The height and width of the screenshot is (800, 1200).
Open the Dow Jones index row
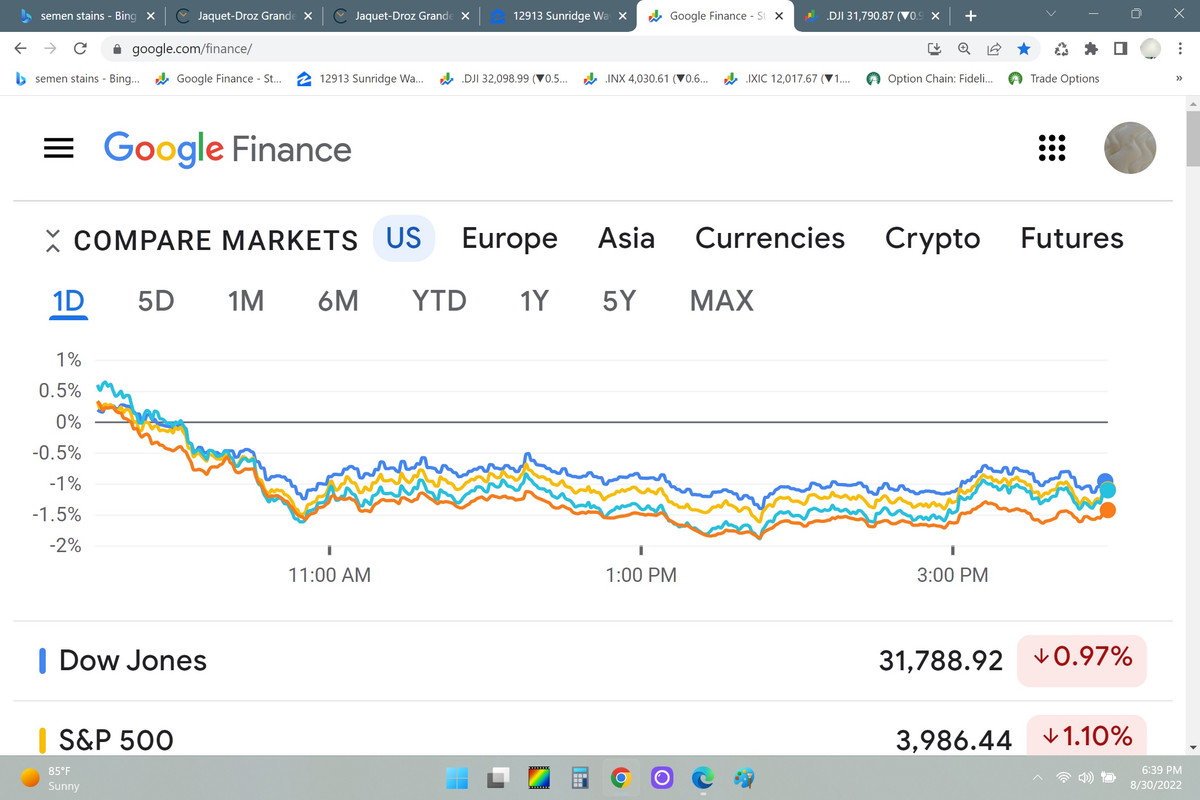pyautogui.click(x=592, y=660)
